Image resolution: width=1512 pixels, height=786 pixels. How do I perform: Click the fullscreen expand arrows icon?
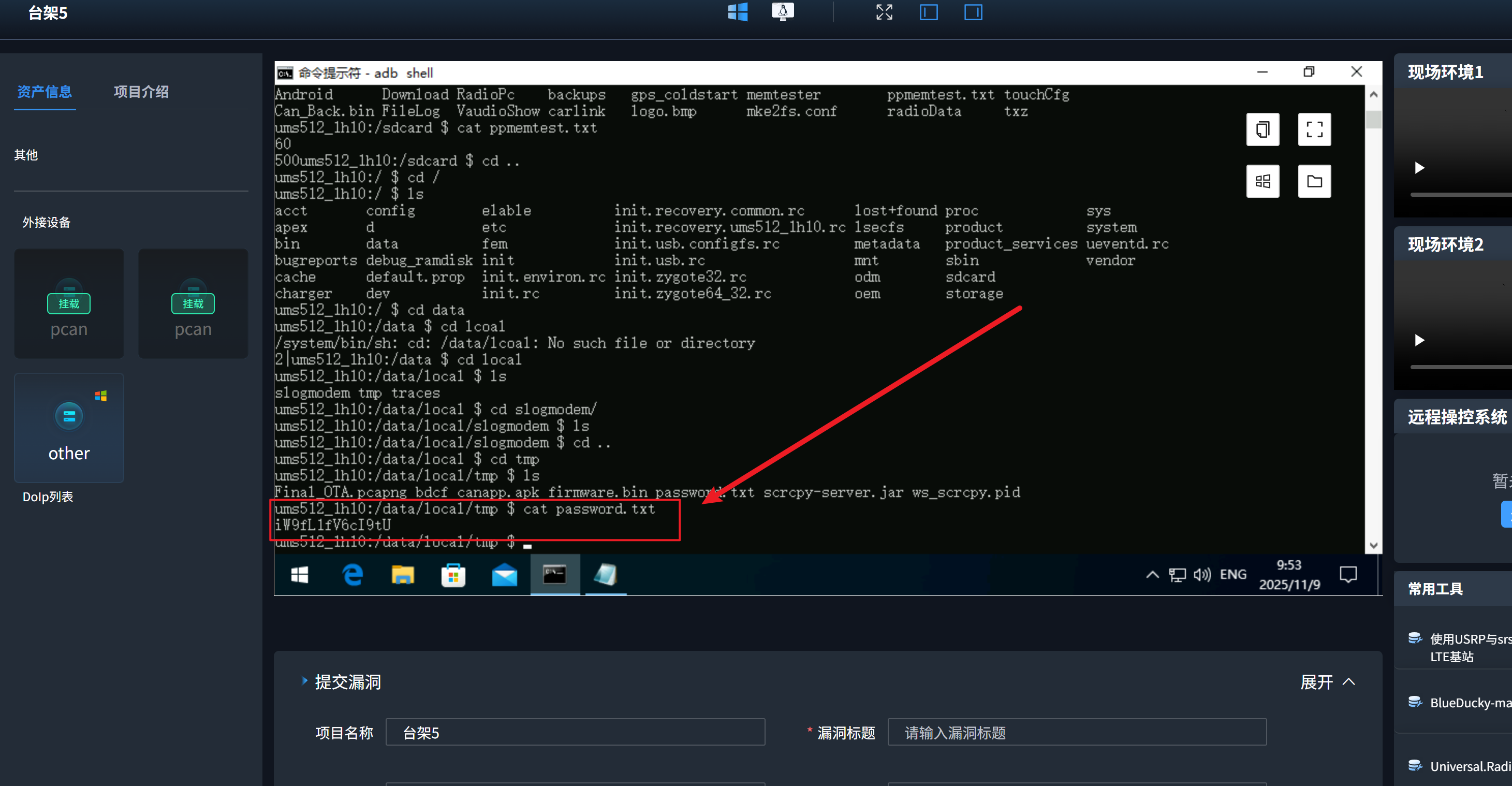pos(884,12)
